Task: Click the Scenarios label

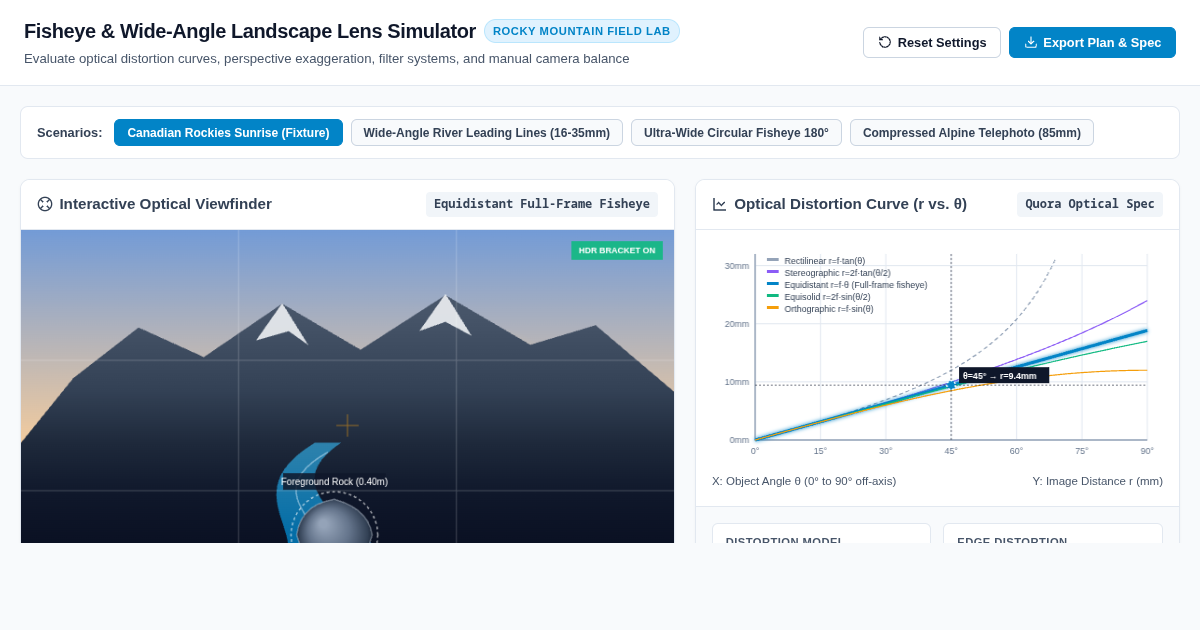Action: tap(70, 133)
